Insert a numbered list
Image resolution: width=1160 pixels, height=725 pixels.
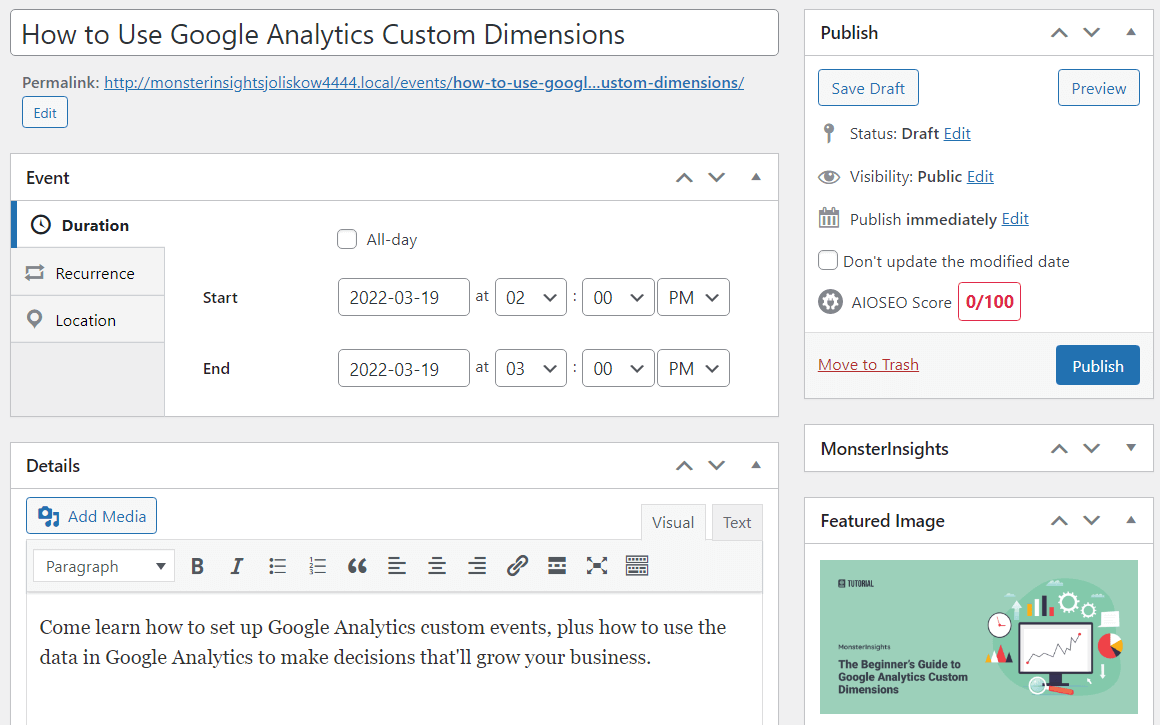click(318, 566)
